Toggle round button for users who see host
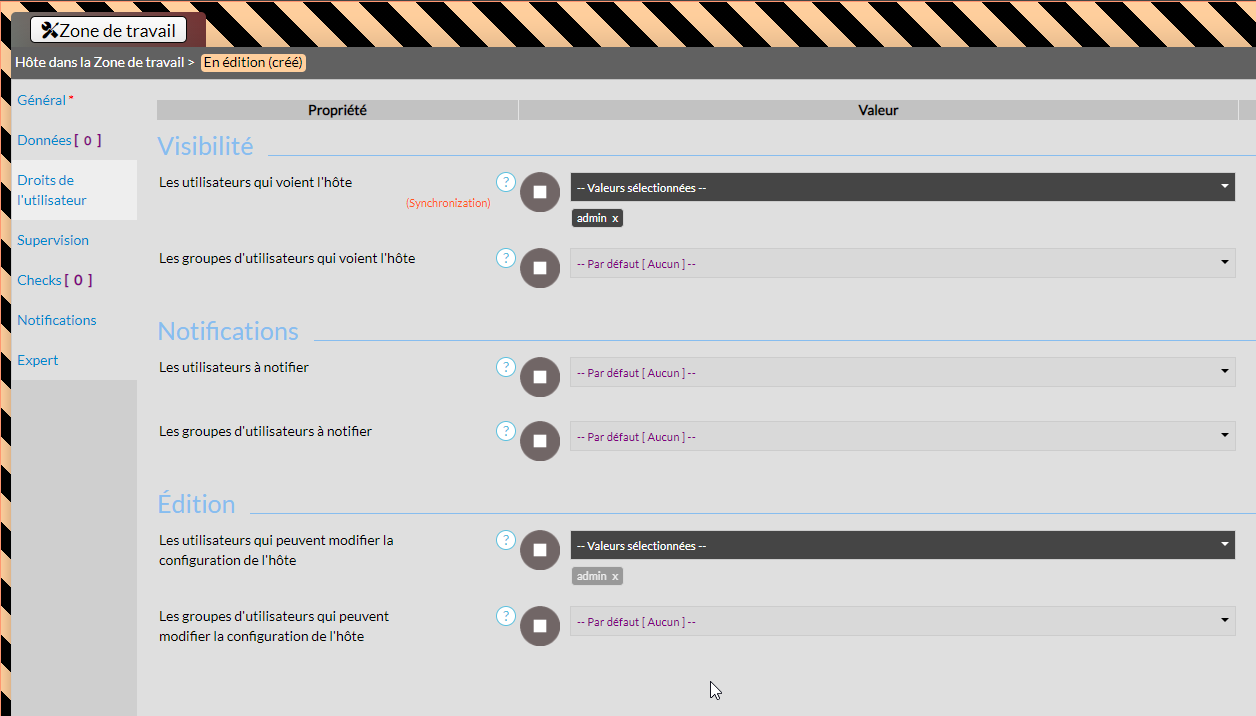Viewport: 1256px width, 716px height. click(x=540, y=192)
